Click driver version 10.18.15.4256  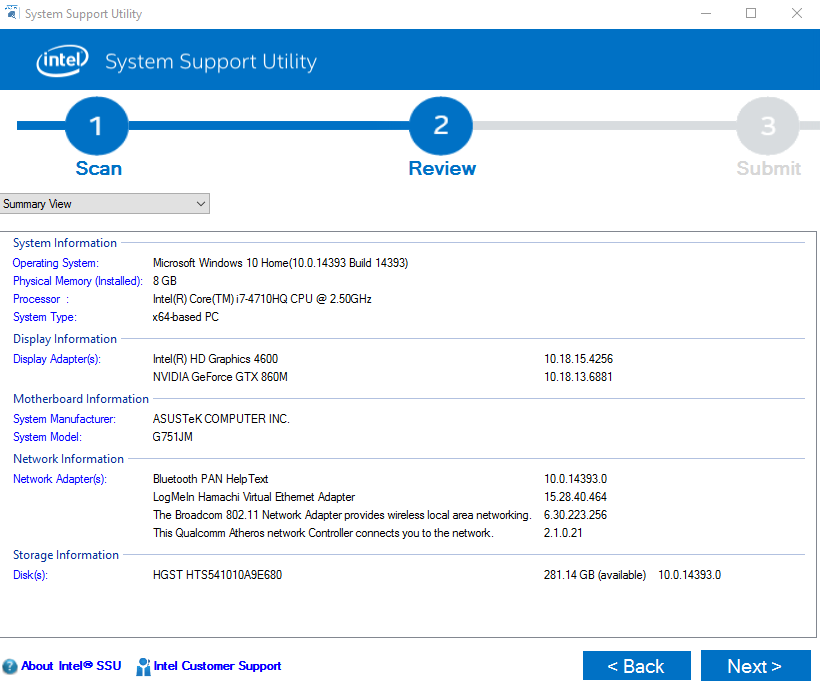point(578,359)
